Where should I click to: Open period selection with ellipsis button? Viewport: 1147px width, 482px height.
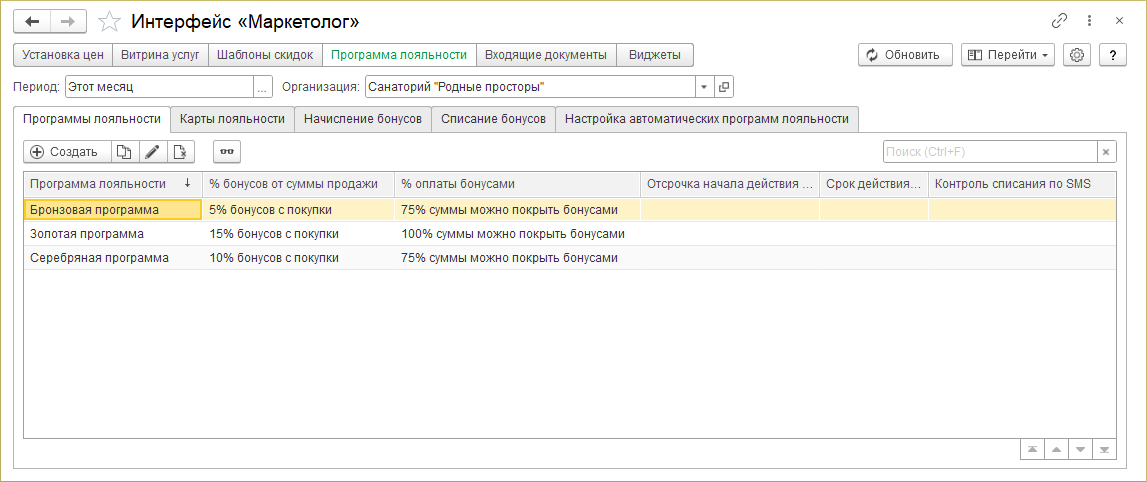[x=263, y=87]
